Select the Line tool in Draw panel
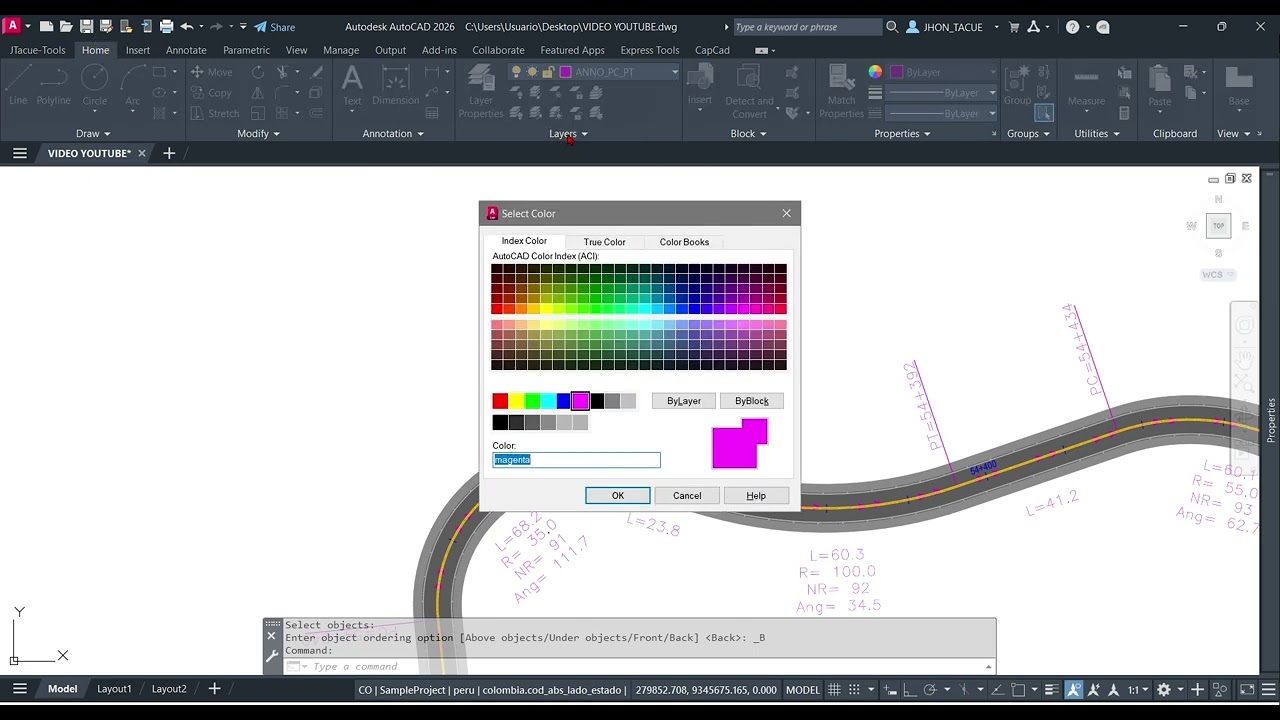This screenshot has height=720, width=1280. pyautogui.click(x=18, y=86)
